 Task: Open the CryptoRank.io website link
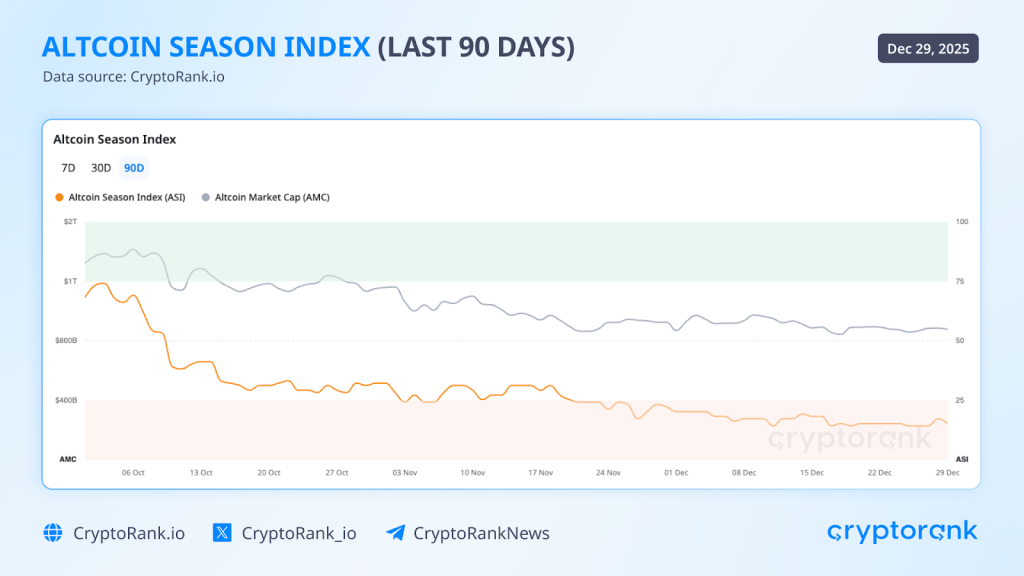(x=128, y=533)
